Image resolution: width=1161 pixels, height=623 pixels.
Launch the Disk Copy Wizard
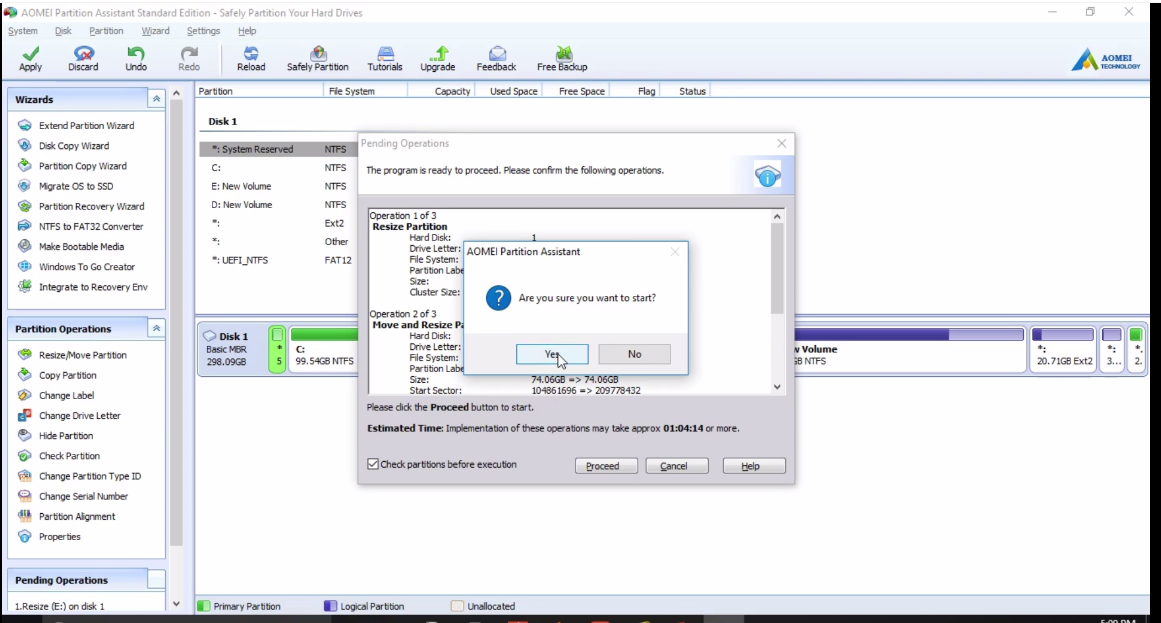tap(74, 146)
